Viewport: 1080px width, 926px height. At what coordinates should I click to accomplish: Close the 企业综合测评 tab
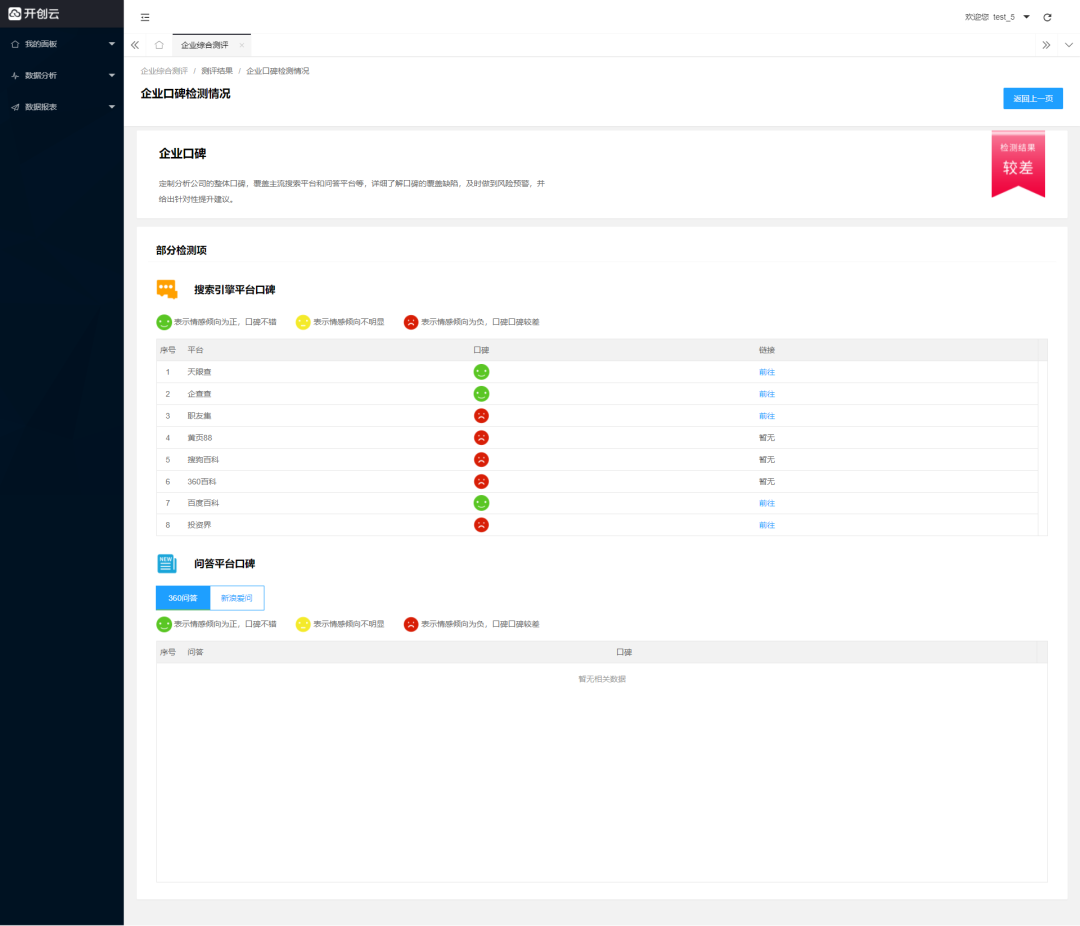click(241, 45)
